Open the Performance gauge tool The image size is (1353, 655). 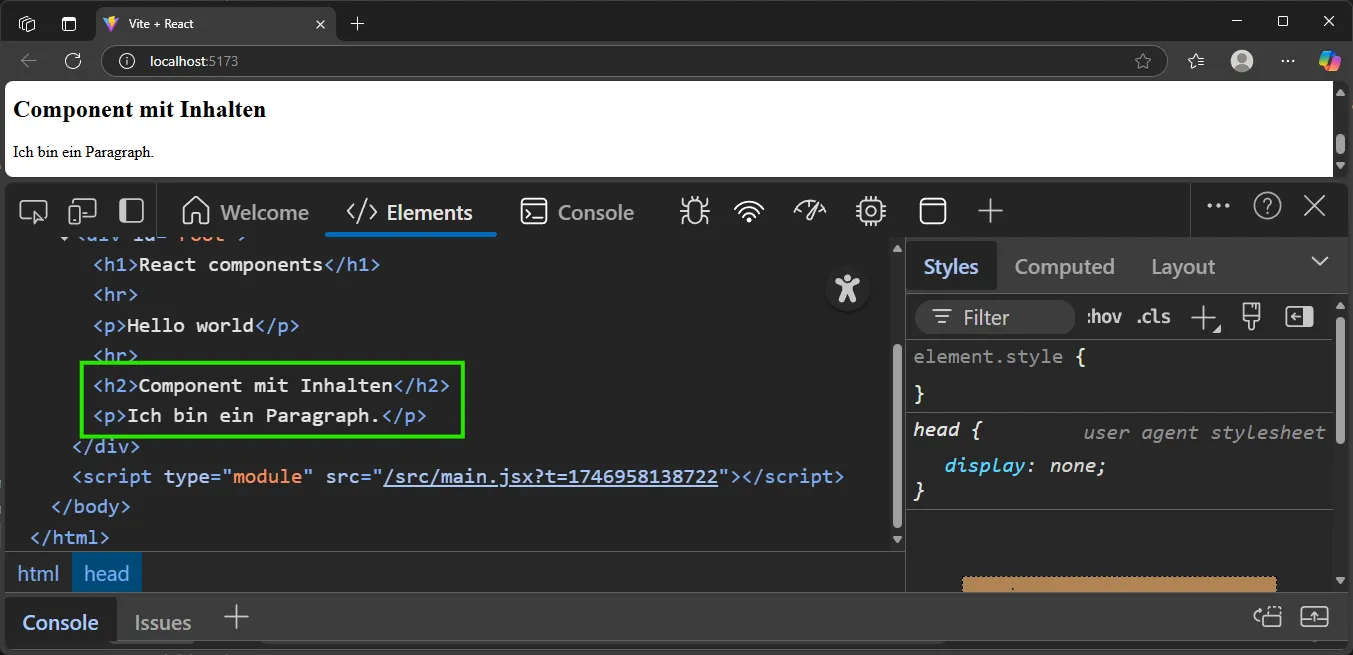click(810, 211)
